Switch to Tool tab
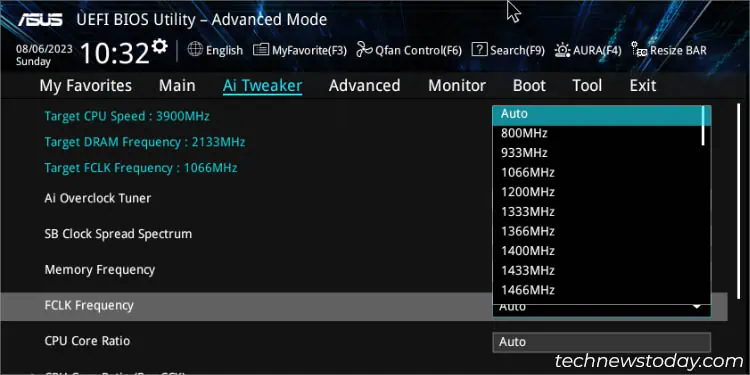The image size is (750, 375). tap(587, 86)
